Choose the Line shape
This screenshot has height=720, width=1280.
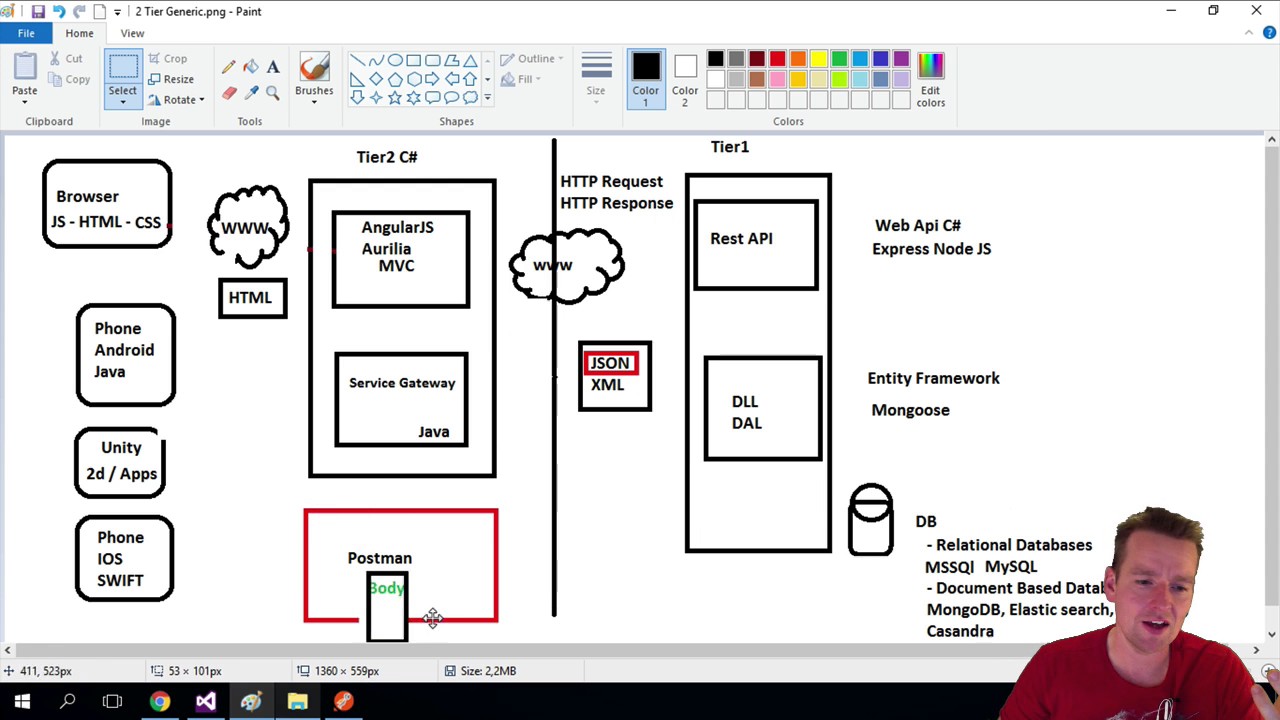(357, 60)
